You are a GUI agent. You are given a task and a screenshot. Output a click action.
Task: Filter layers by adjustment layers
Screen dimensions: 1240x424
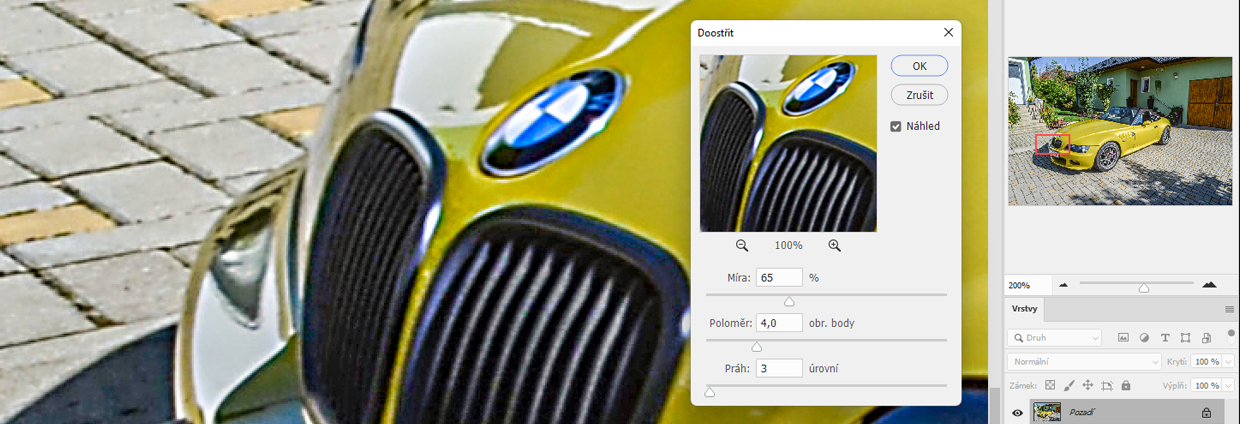1144,338
